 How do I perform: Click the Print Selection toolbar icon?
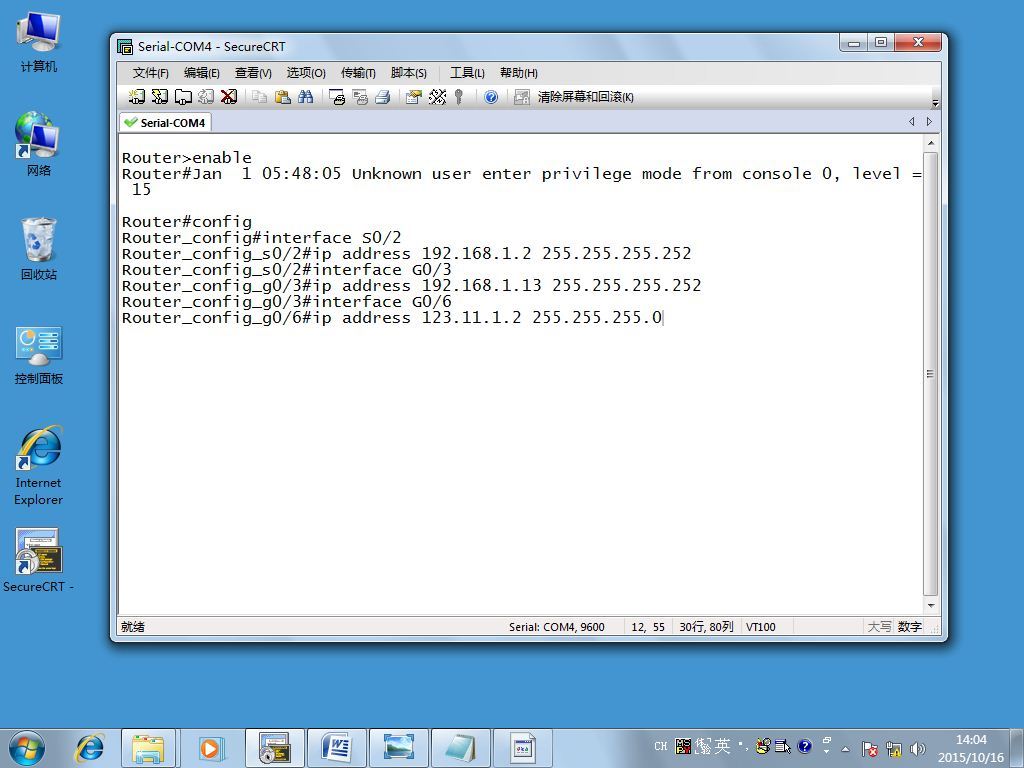(360, 97)
